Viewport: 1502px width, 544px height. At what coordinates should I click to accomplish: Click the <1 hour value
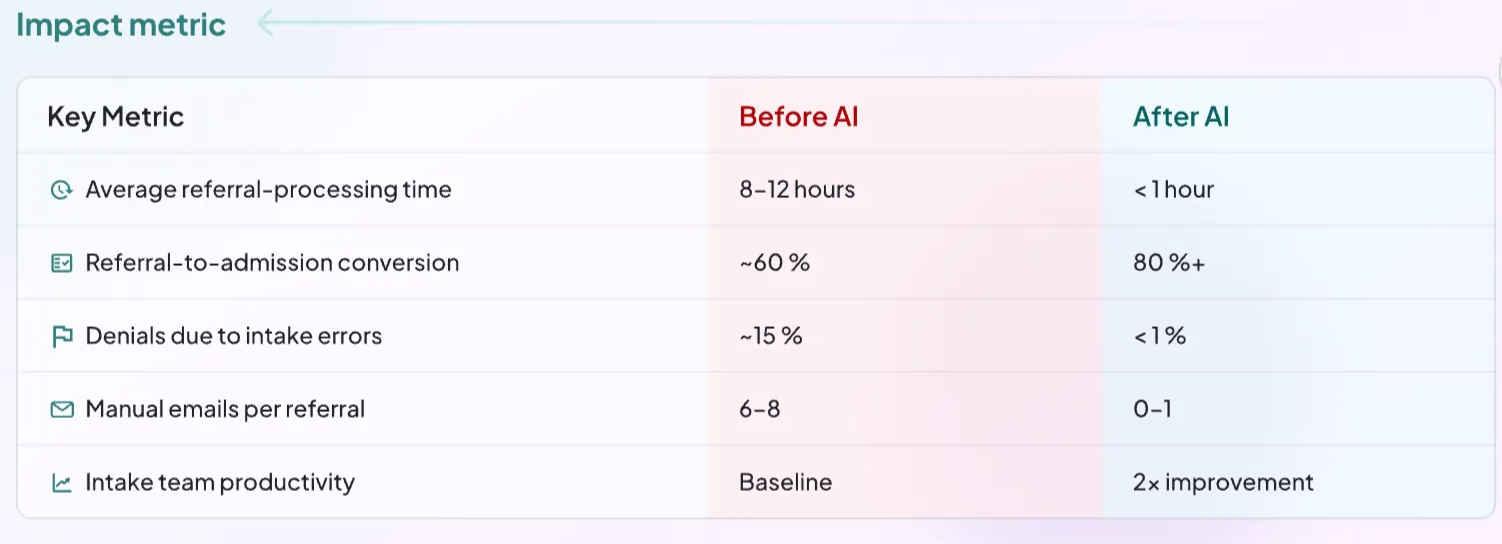[1174, 190]
